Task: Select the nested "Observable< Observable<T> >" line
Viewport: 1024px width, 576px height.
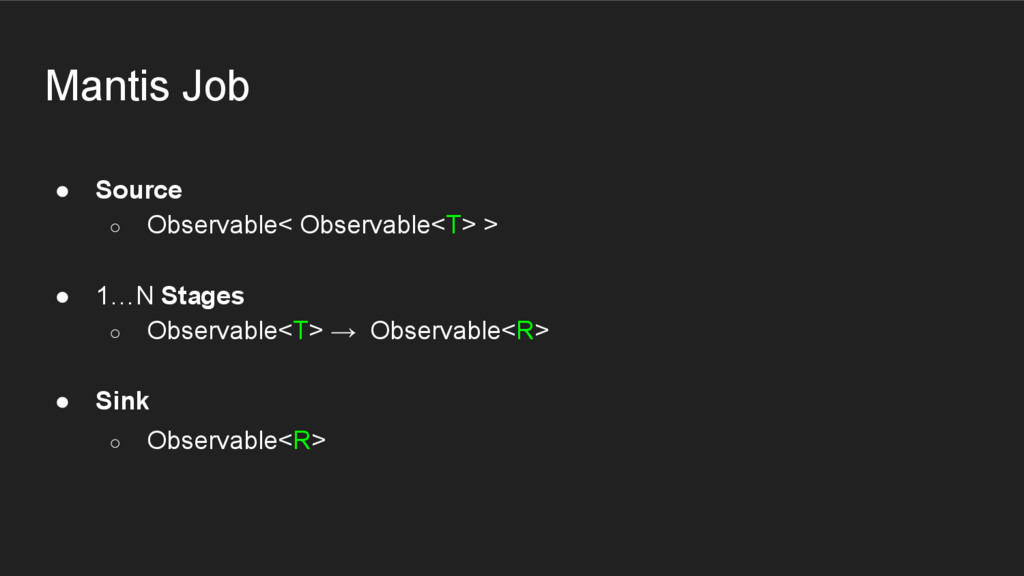Action: click(321, 225)
